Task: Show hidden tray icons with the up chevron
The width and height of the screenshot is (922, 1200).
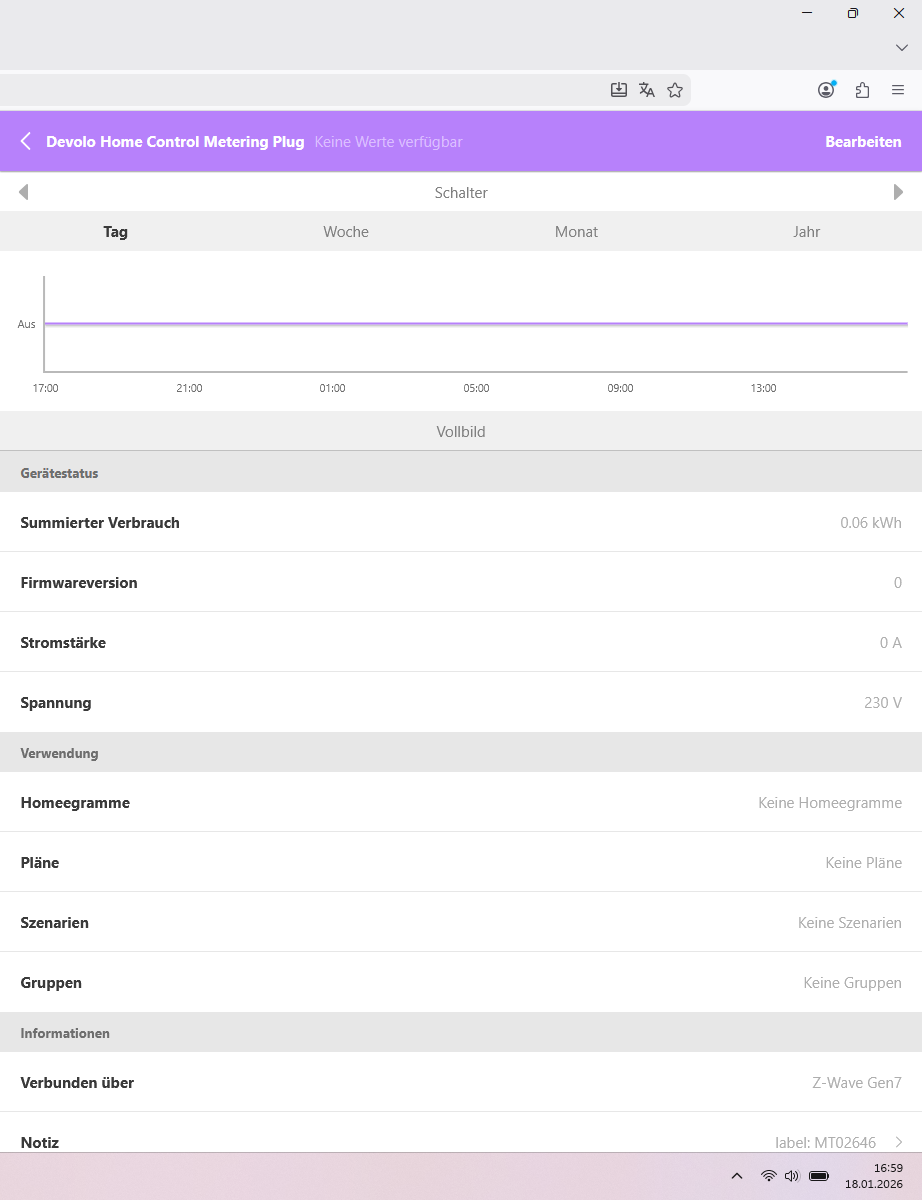Action: click(x=737, y=1175)
